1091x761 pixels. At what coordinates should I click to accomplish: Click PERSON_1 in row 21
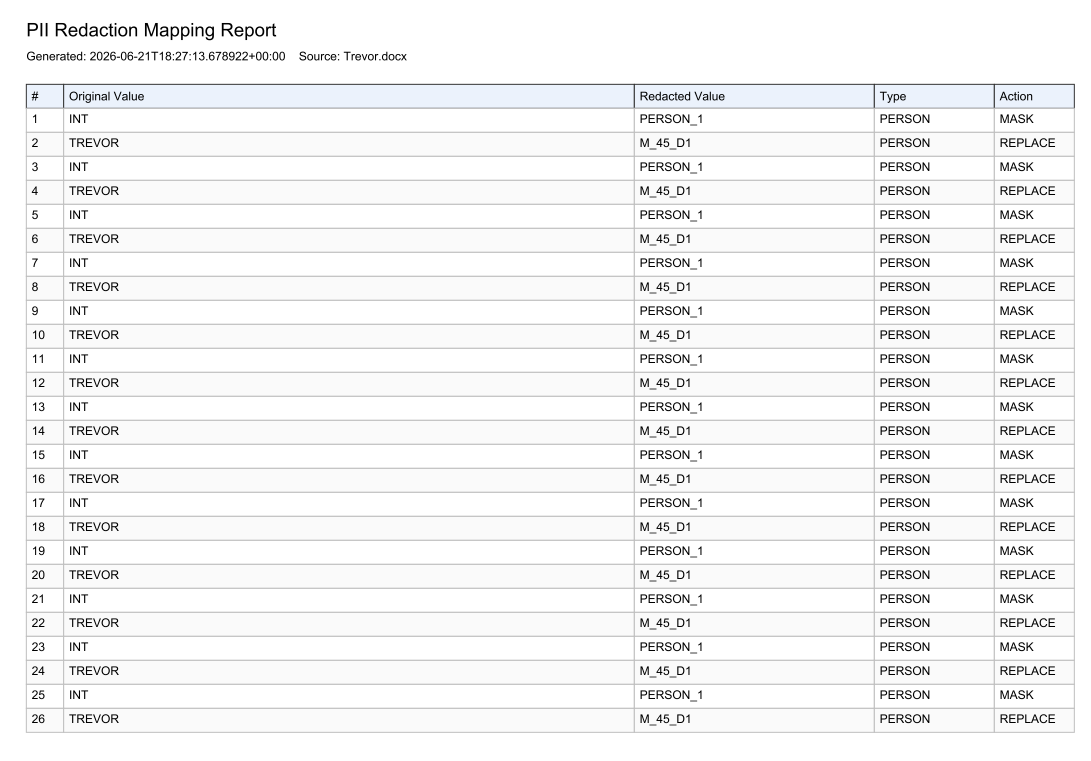coord(671,599)
